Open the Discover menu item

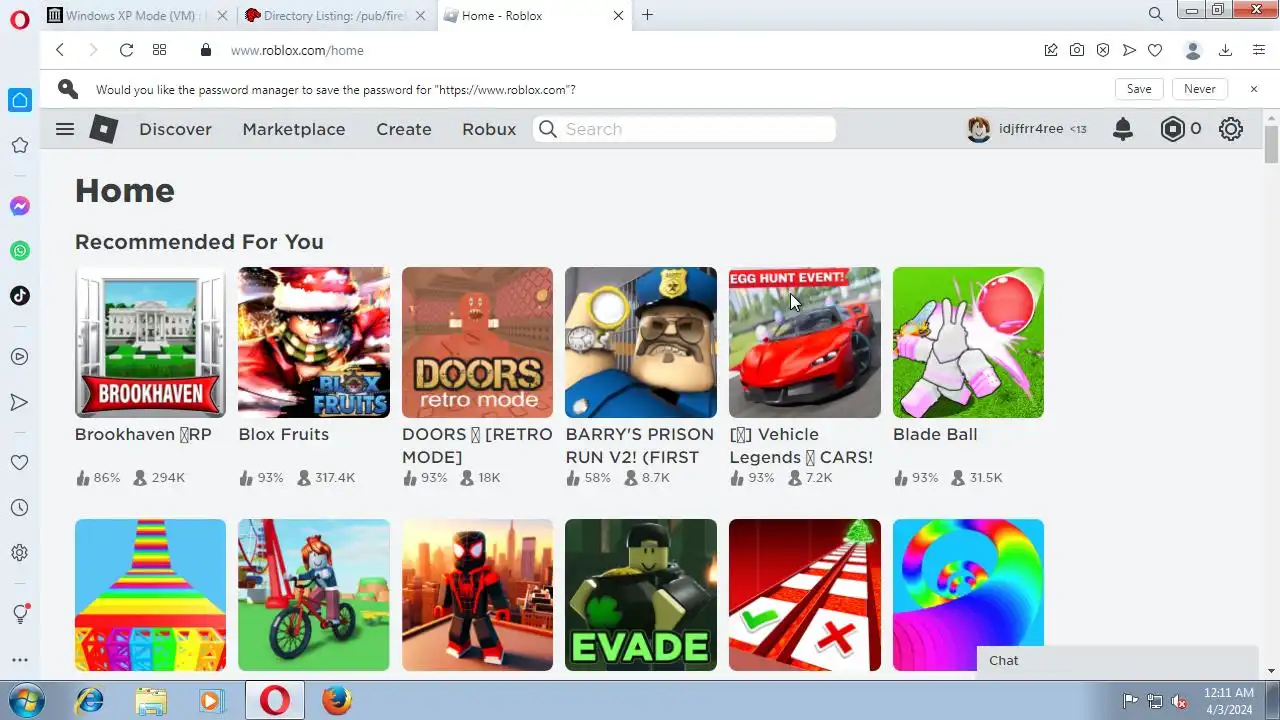pos(175,129)
